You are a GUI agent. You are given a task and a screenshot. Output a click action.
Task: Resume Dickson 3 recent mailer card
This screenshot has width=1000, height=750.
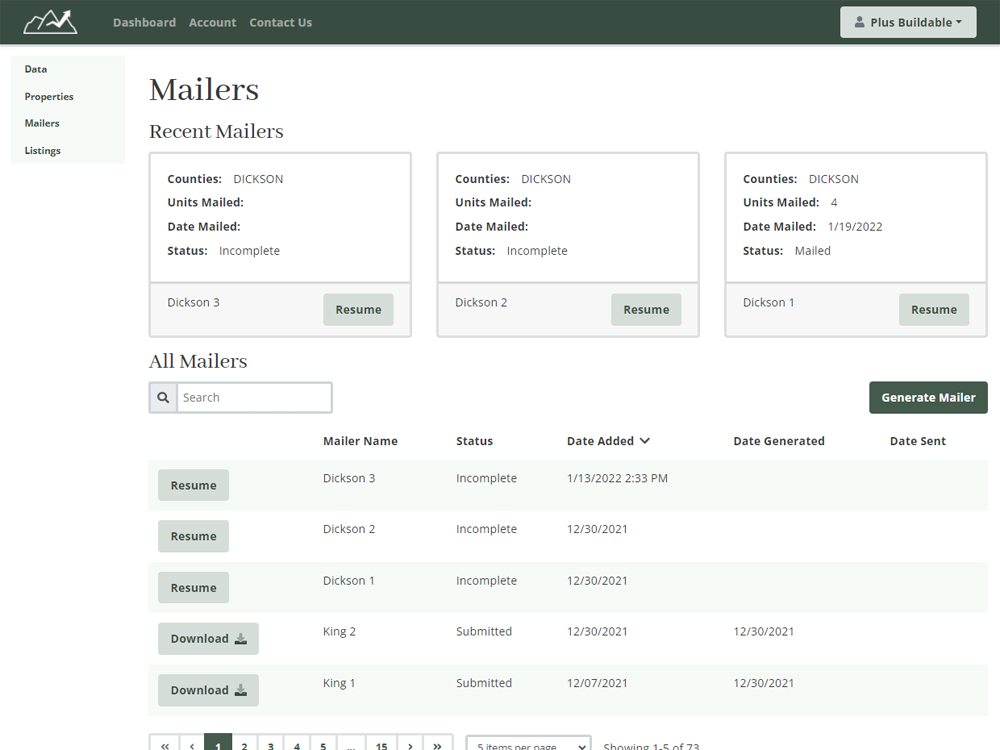(358, 309)
